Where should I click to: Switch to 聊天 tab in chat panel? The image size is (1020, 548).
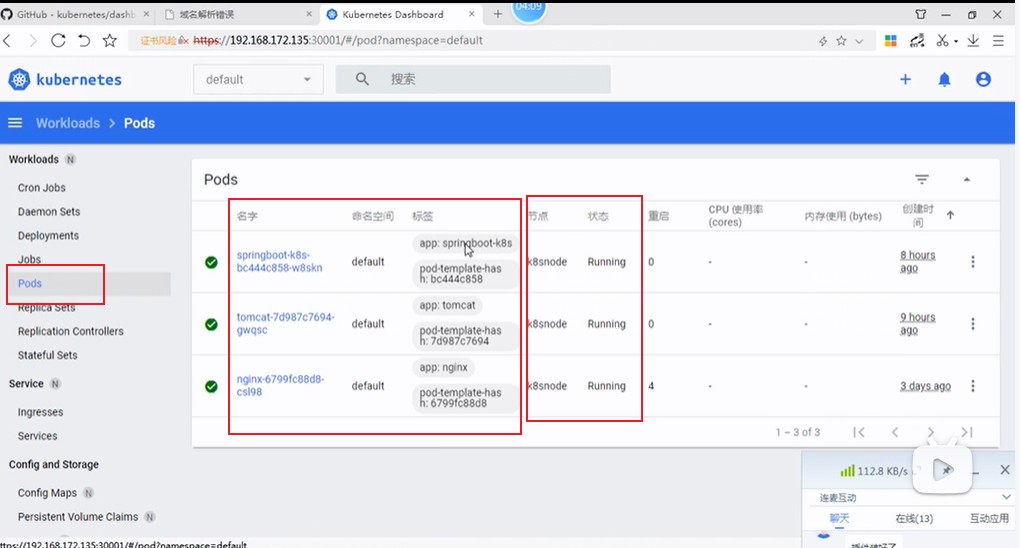(x=839, y=518)
